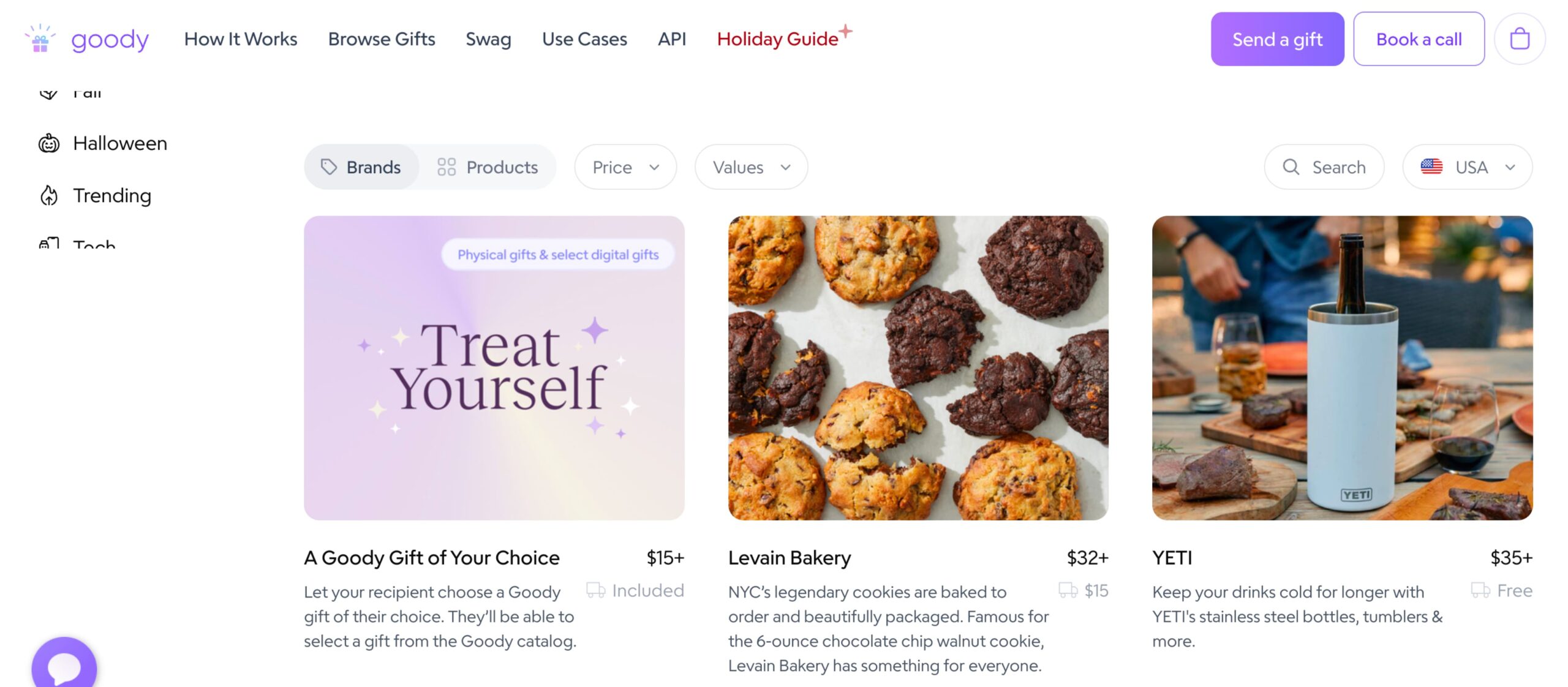Open the Browse Gifts nav item
The image size is (1568, 687).
coord(382,39)
